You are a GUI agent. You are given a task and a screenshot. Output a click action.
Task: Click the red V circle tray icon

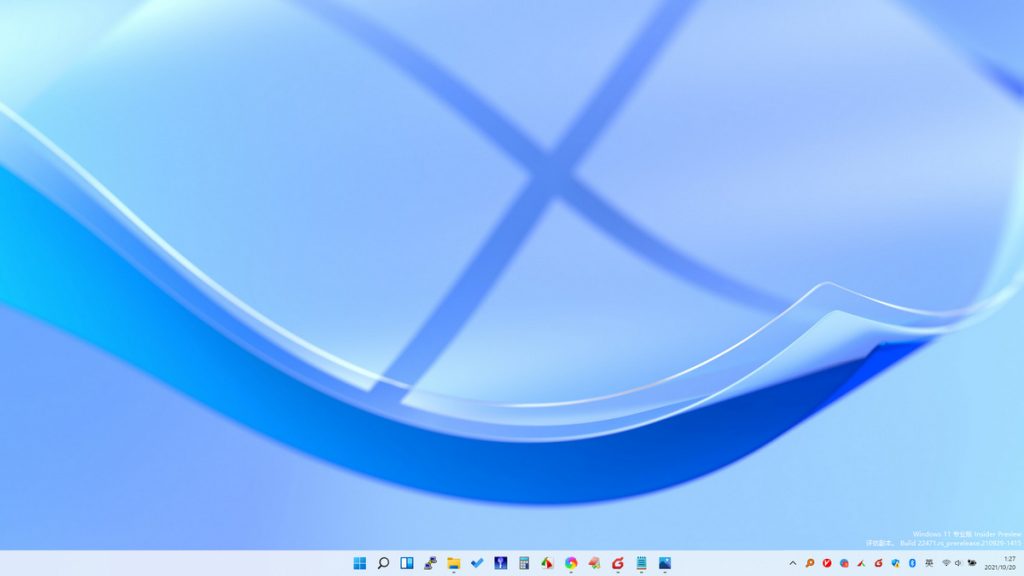827,563
